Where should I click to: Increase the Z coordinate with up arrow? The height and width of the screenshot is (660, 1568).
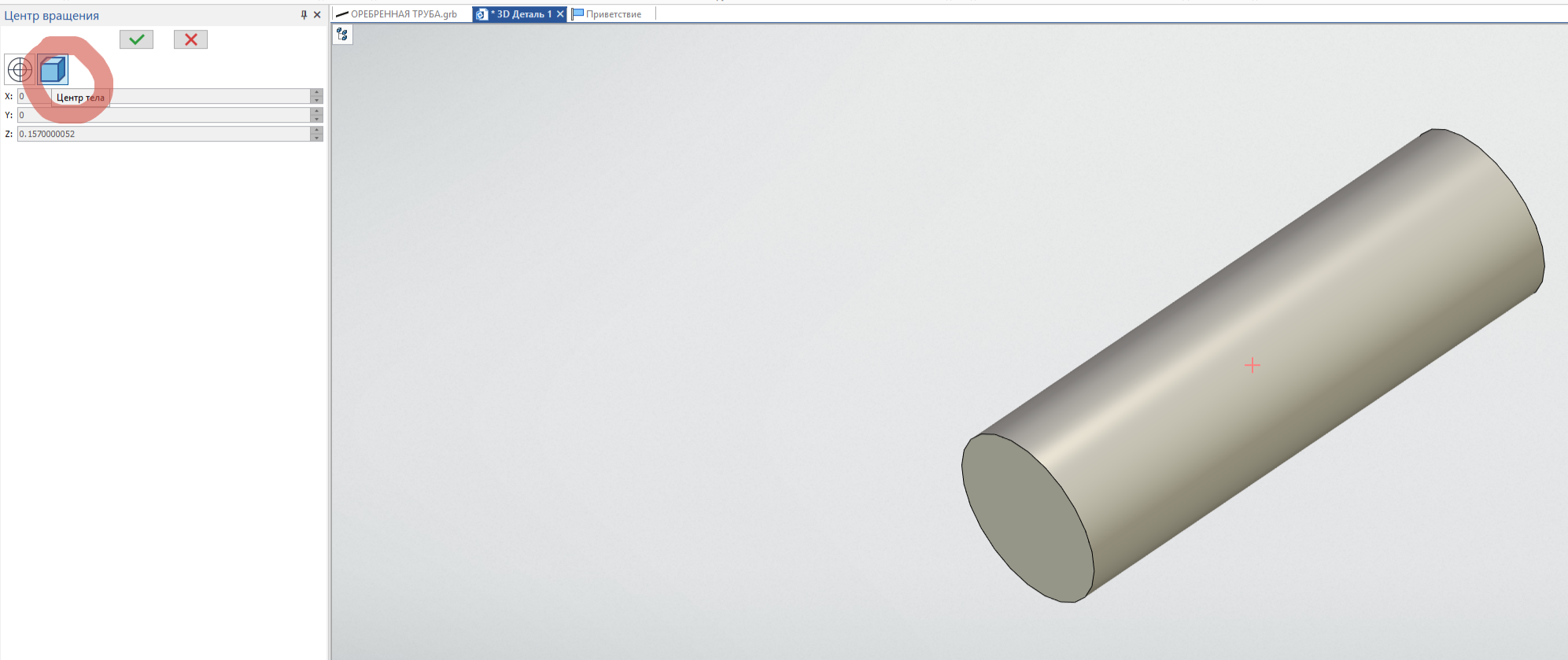click(x=316, y=130)
